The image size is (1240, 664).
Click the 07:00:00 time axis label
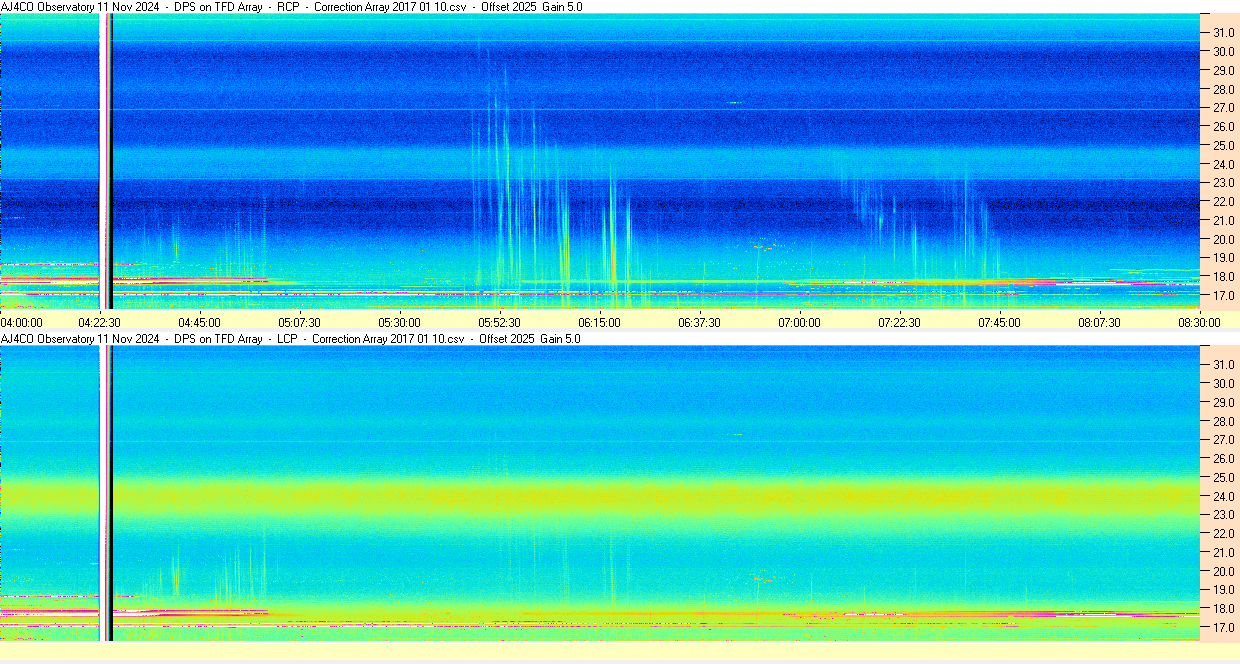coord(799,322)
